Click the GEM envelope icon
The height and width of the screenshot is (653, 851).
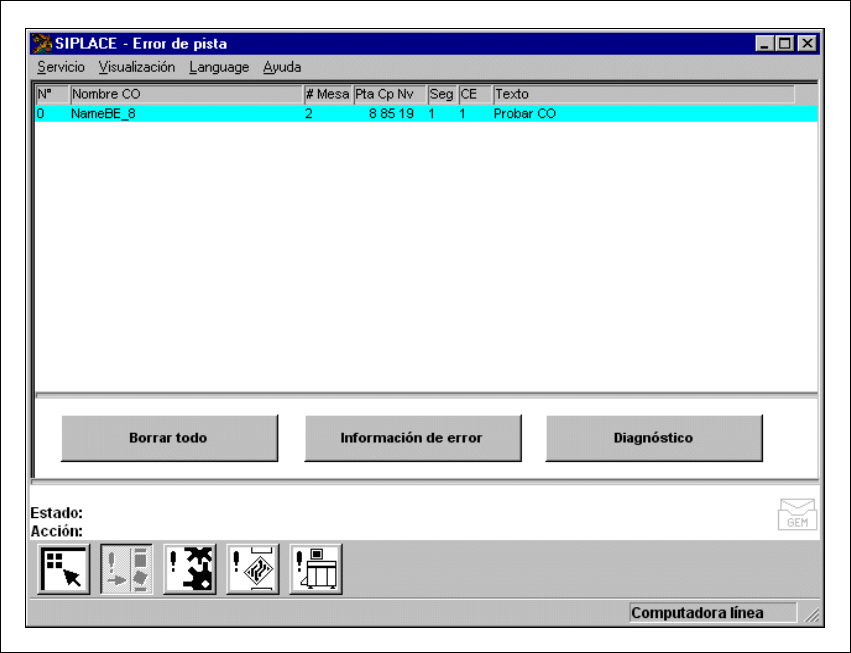(x=797, y=514)
